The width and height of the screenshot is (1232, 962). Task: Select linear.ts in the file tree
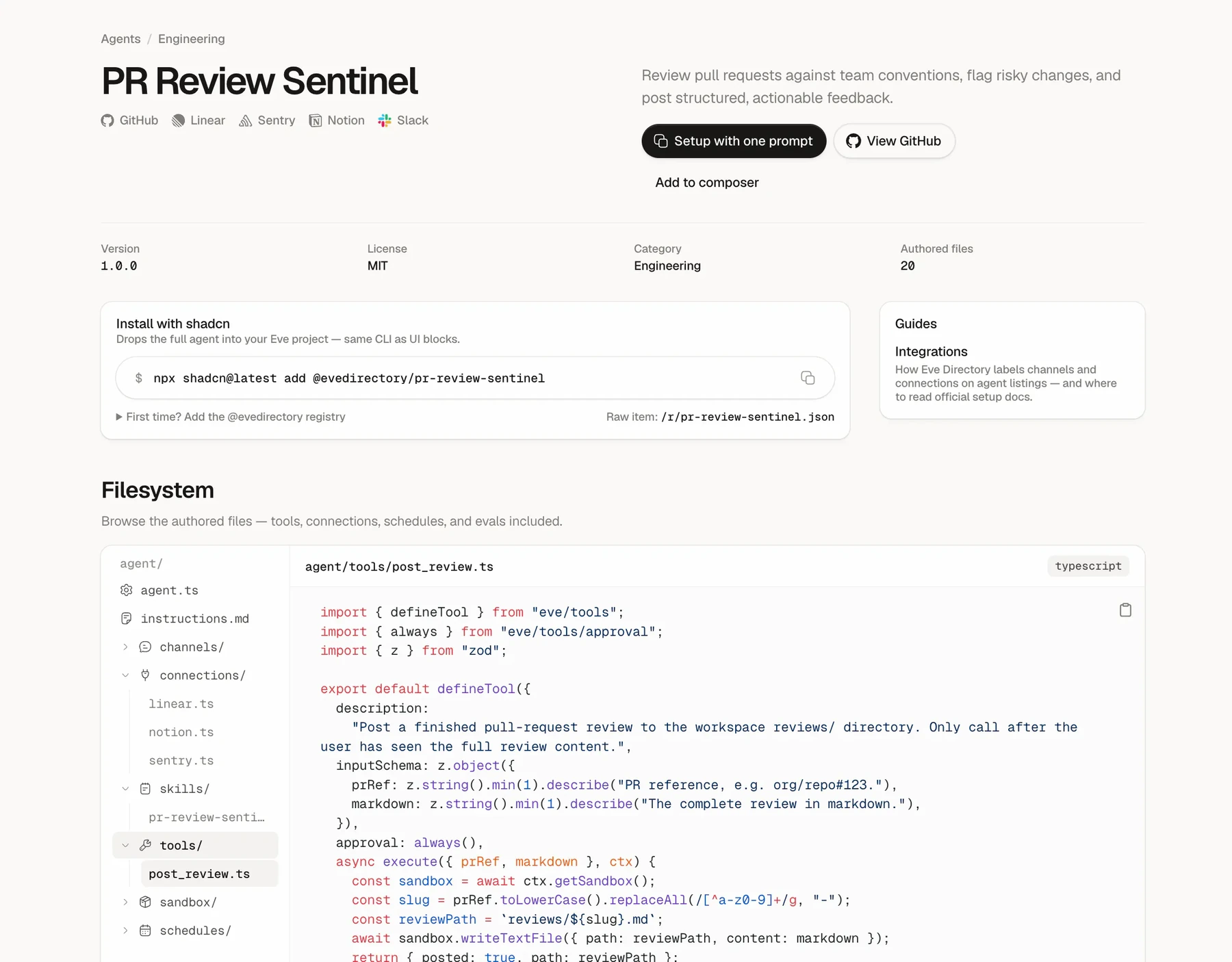click(x=181, y=703)
